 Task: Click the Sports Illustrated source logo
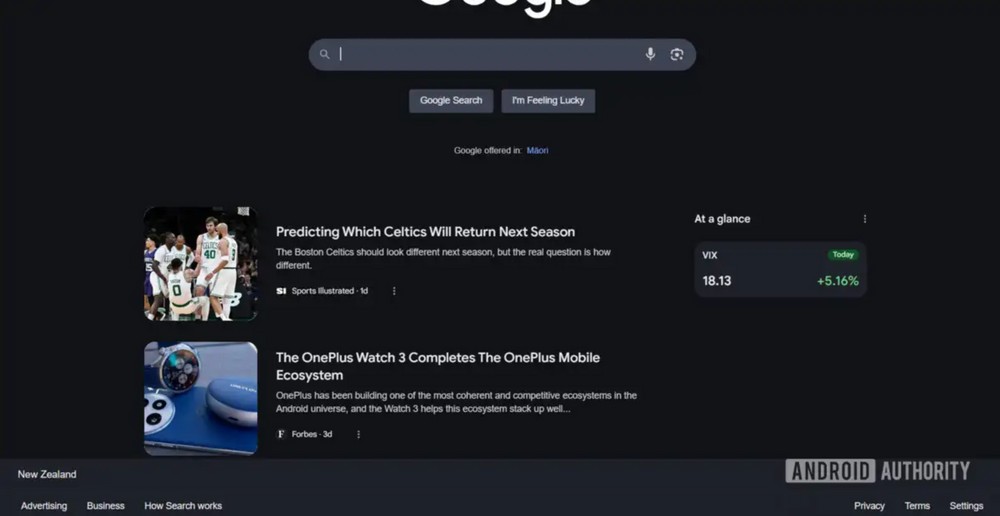[281, 291]
